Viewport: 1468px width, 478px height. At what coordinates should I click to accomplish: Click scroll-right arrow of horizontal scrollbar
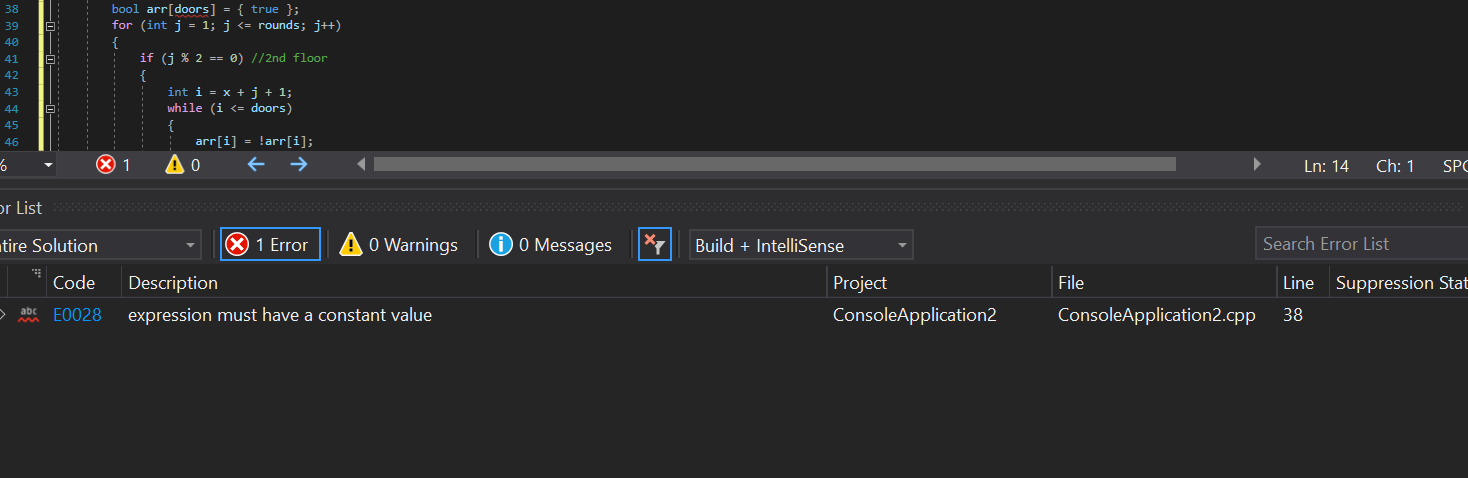1257,164
